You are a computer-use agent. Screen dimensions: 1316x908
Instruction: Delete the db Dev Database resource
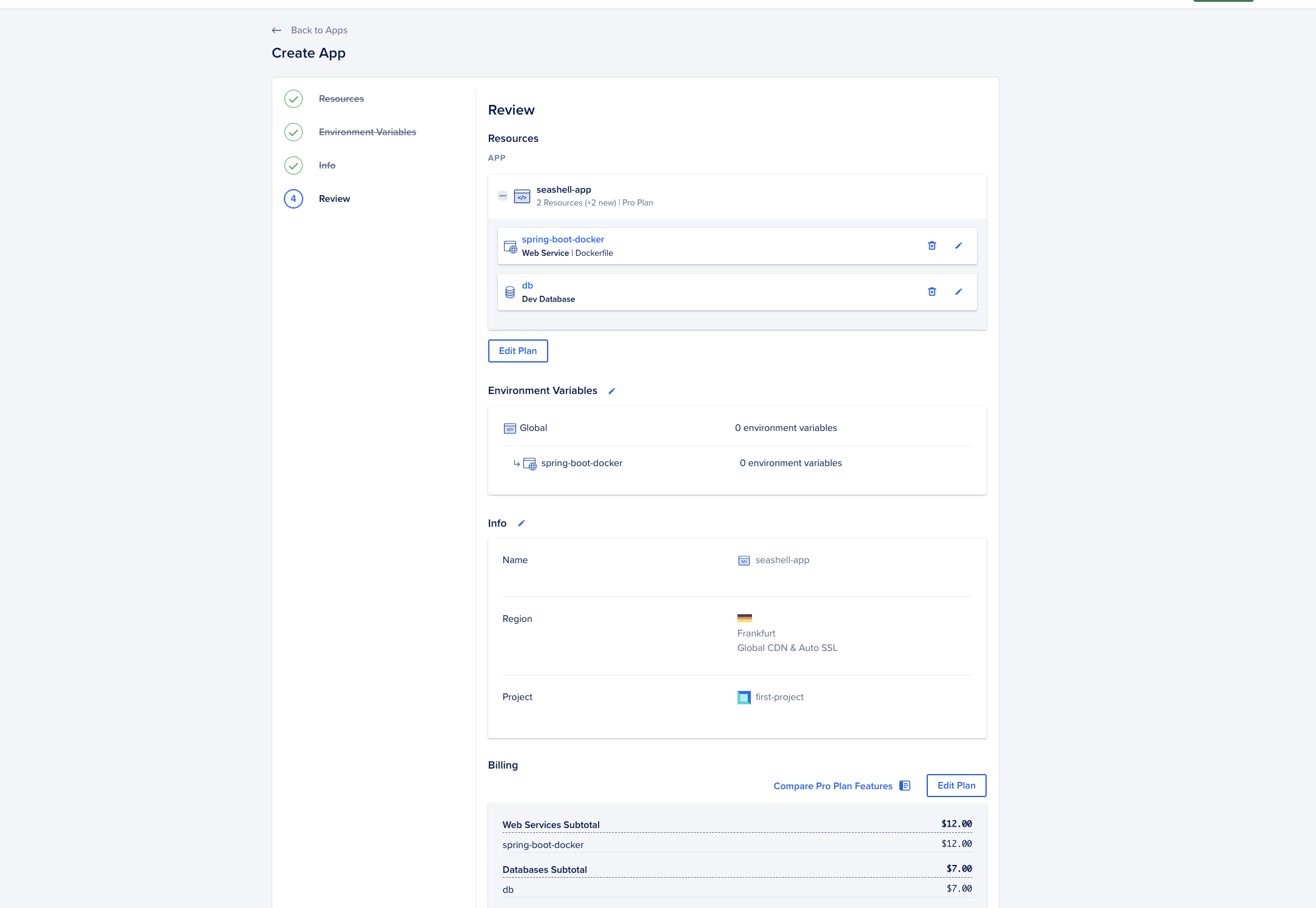[x=932, y=292]
